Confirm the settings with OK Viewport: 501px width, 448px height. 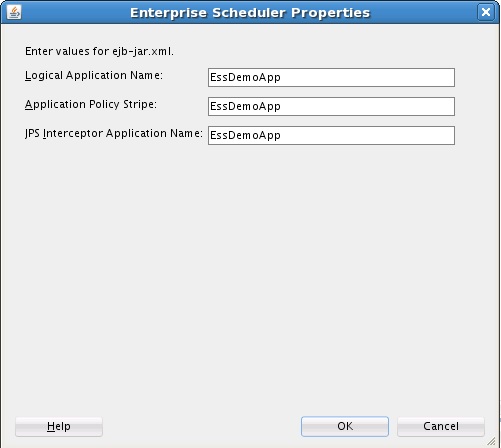pos(345,426)
